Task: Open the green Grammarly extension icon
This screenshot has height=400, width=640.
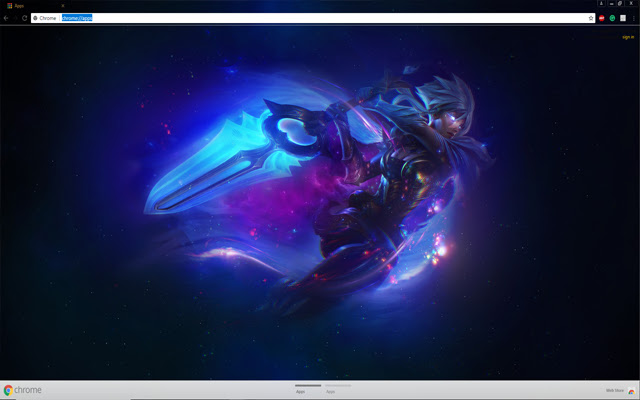Action: click(x=612, y=18)
